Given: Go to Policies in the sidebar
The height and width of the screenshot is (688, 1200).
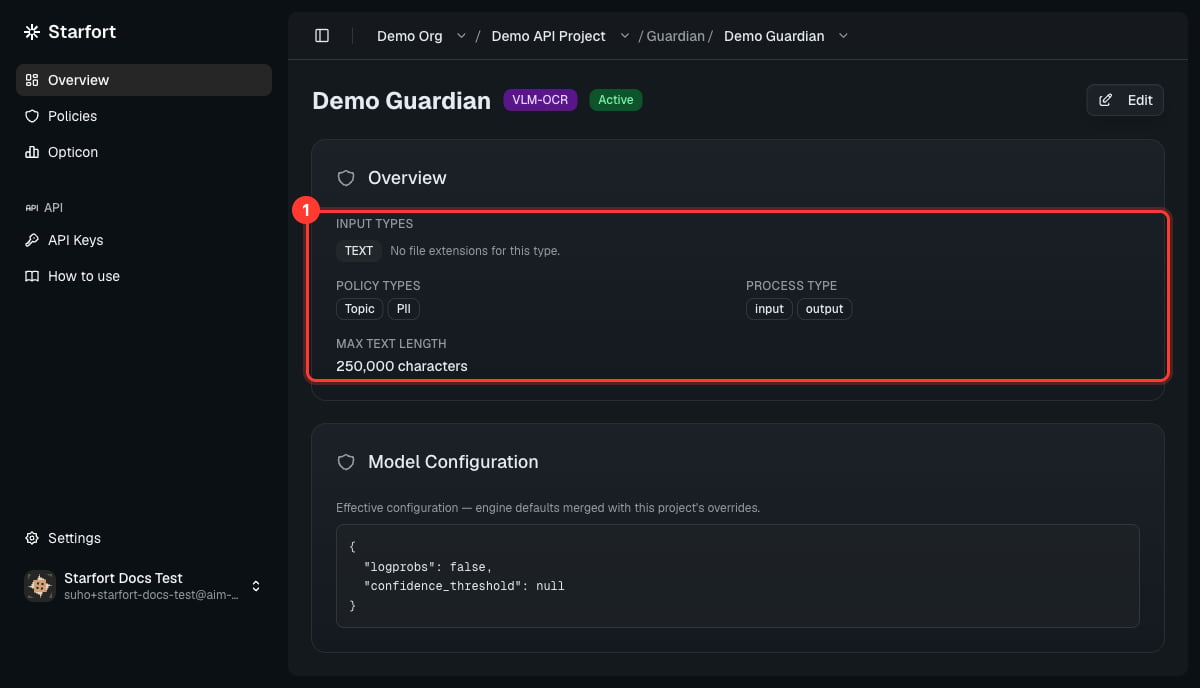Looking at the screenshot, I should pos(144,116).
